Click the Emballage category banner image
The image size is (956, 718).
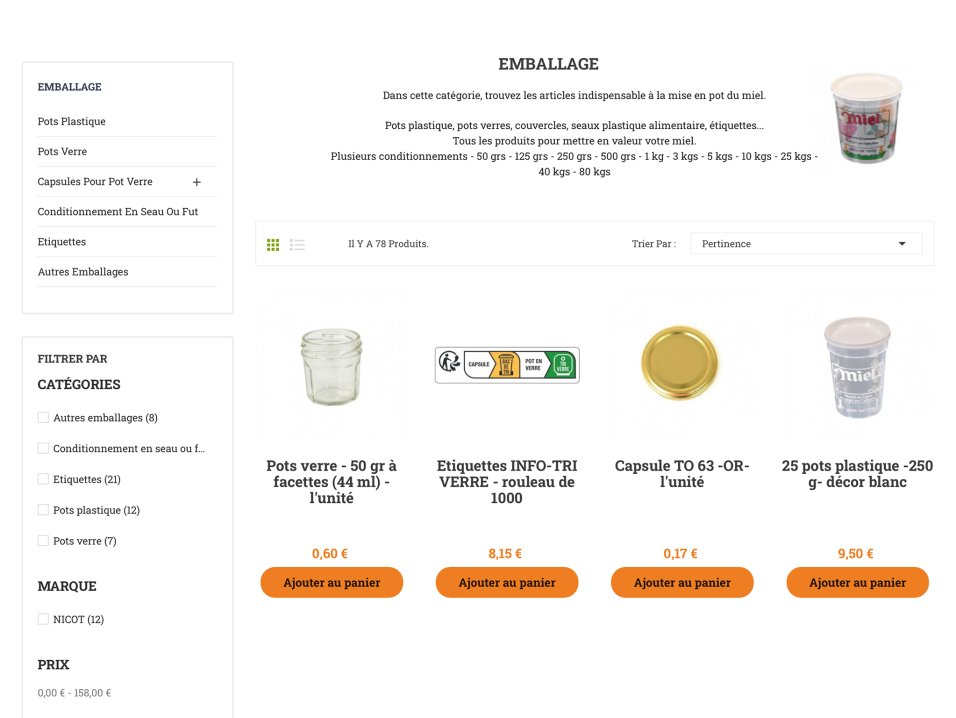click(x=866, y=118)
